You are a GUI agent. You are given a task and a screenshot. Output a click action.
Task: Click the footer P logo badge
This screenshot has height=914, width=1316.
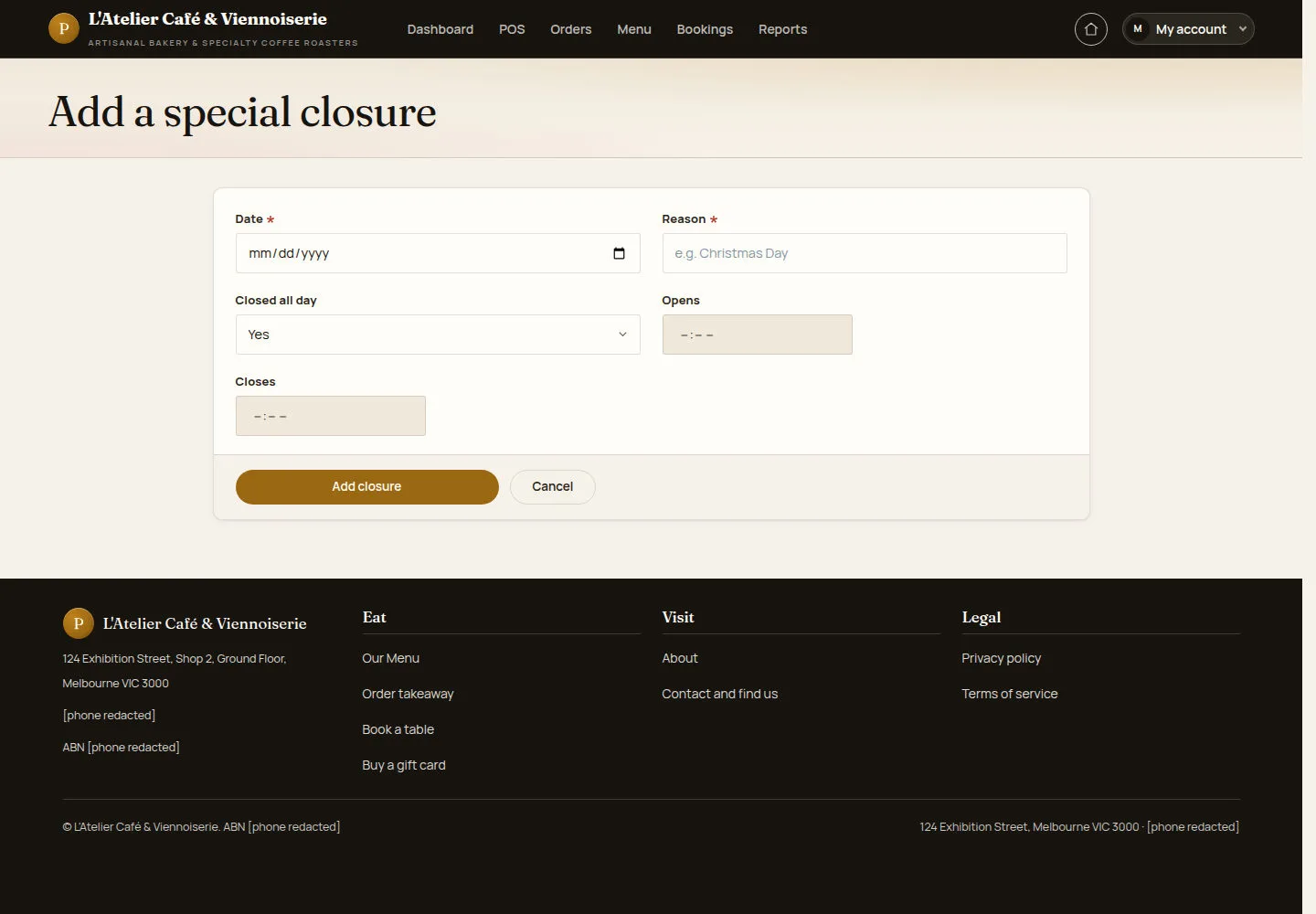tap(79, 623)
